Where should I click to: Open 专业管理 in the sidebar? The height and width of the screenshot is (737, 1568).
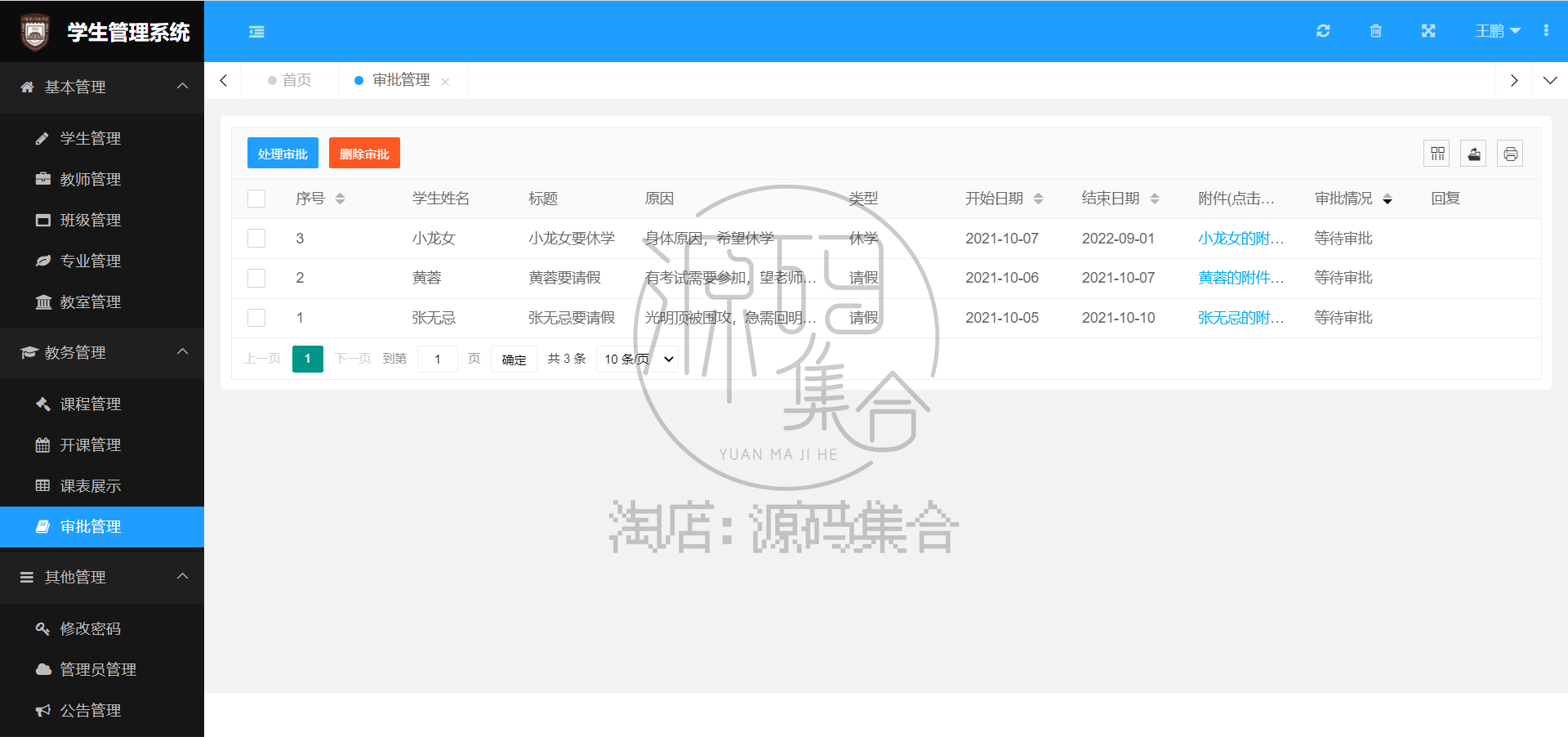[102, 261]
